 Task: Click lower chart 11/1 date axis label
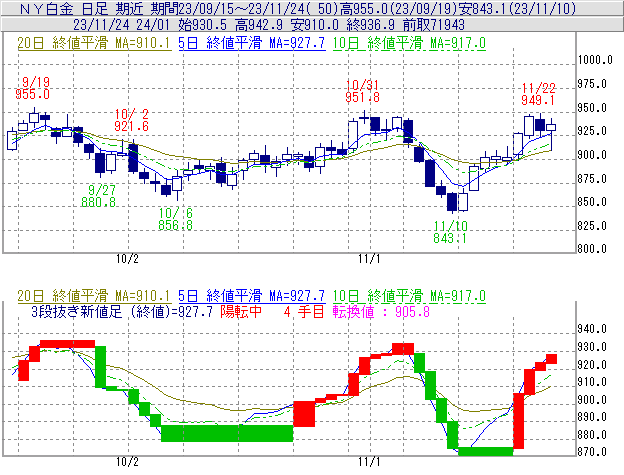(369, 462)
